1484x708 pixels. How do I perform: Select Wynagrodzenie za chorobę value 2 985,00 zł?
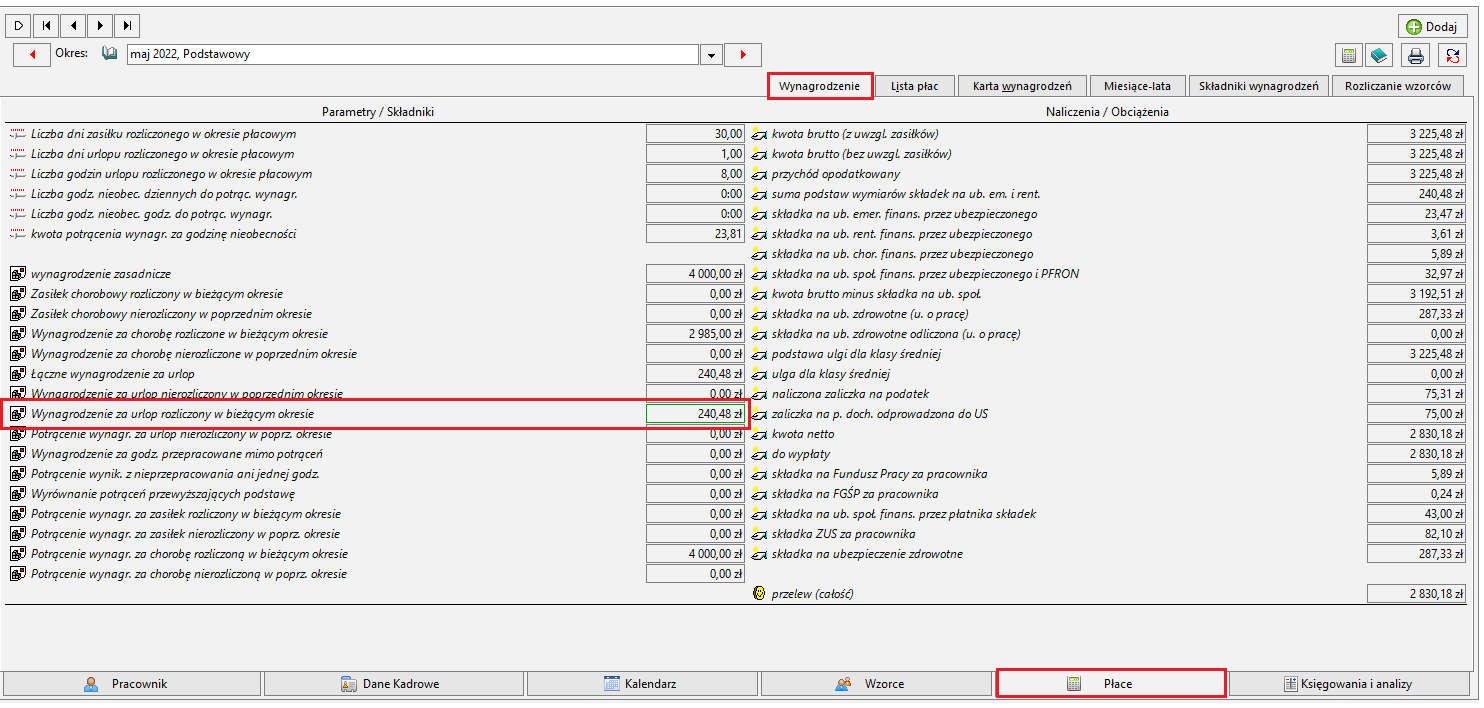tap(696, 333)
